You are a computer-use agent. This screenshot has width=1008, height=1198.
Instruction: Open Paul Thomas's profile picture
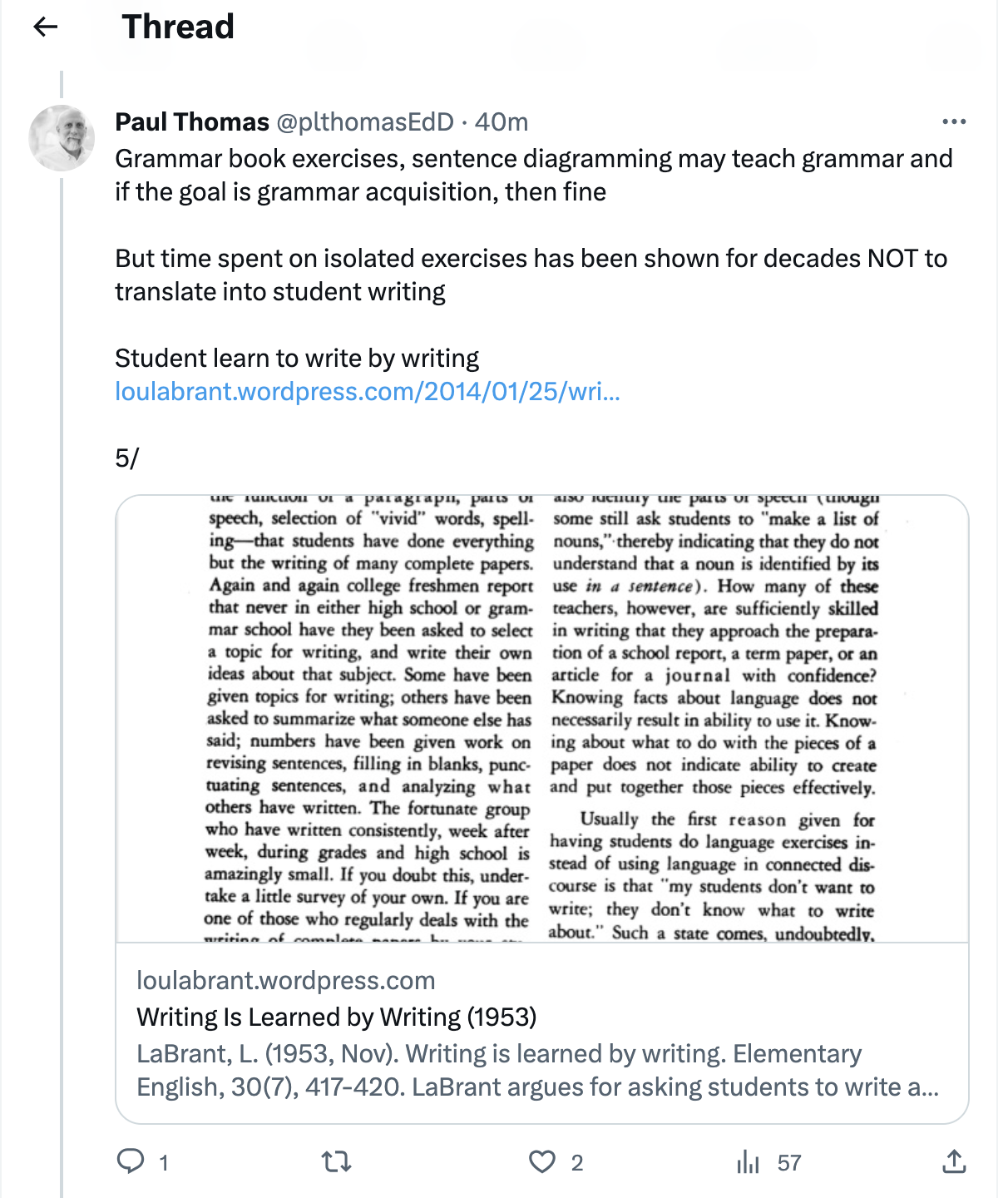click(x=62, y=137)
